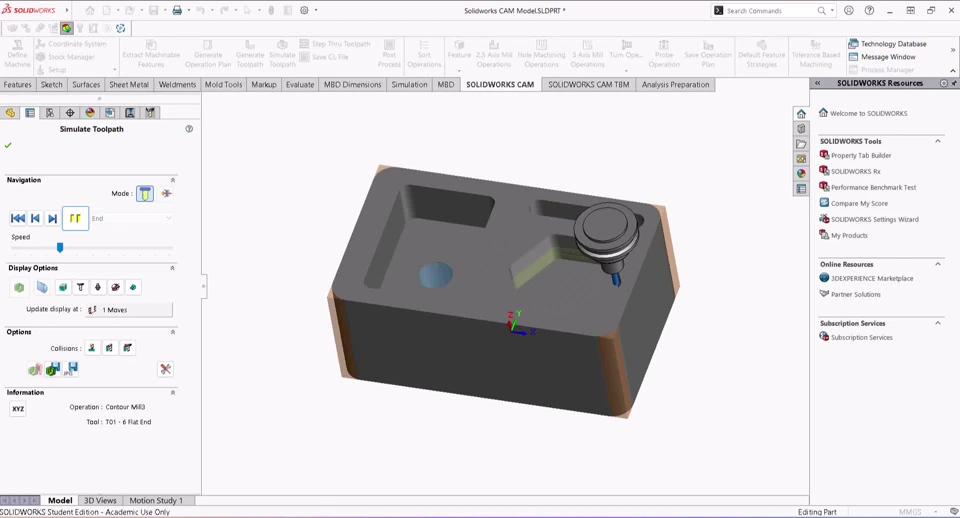Toggle sixth Display Options fixture icon

[115, 287]
